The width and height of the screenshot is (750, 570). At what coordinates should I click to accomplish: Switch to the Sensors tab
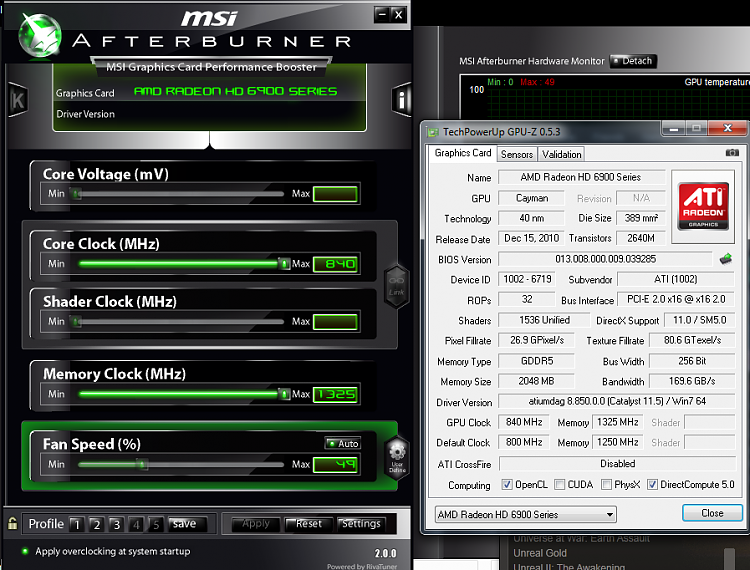(x=517, y=154)
